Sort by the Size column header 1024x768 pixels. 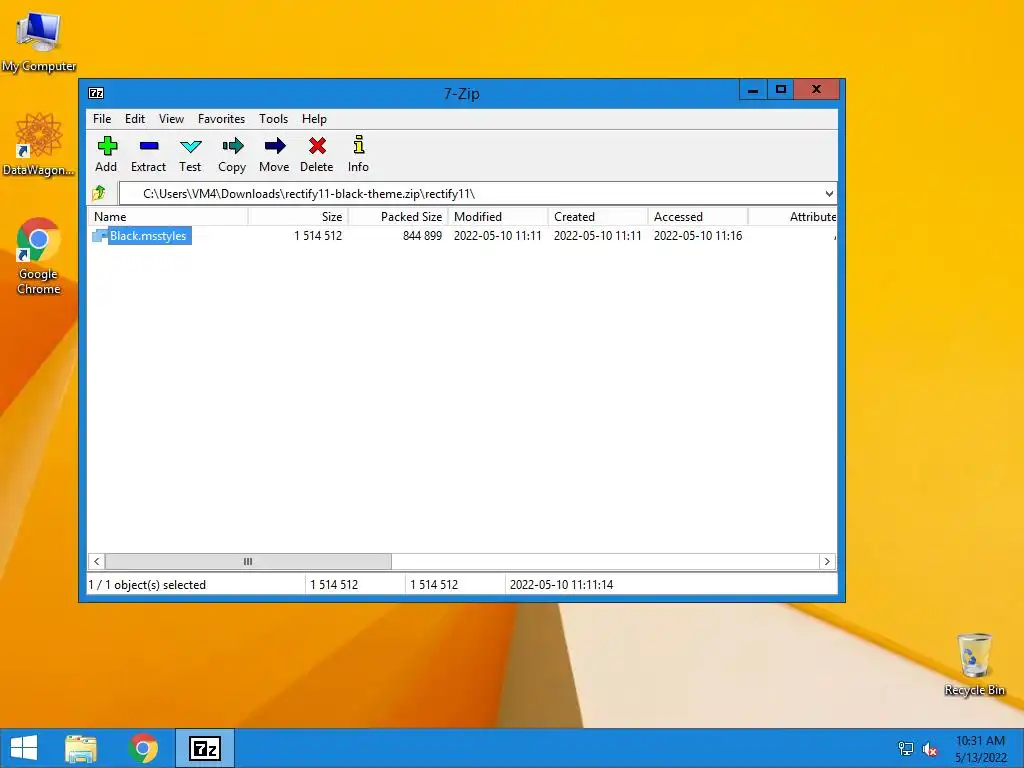(298, 217)
